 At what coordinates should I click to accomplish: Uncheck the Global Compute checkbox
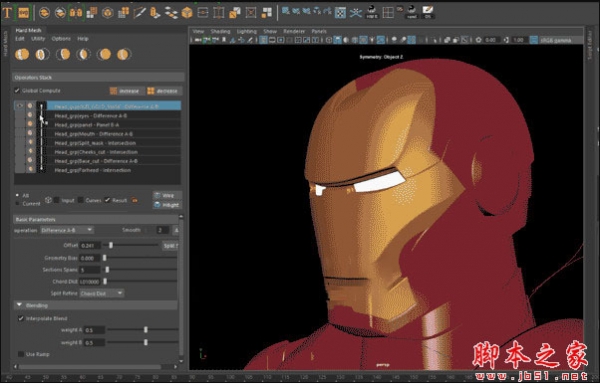(x=17, y=91)
